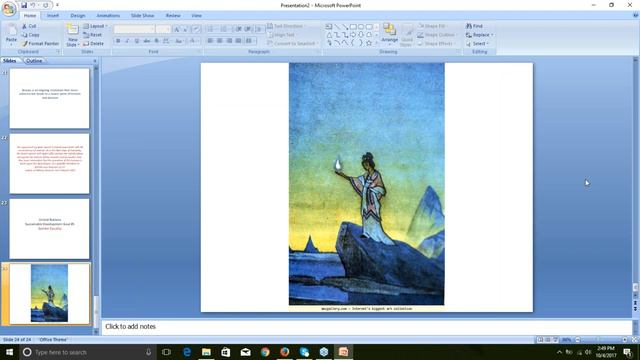640x360 pixels.
Task: Click Format Painter
Action: (40, 43)
